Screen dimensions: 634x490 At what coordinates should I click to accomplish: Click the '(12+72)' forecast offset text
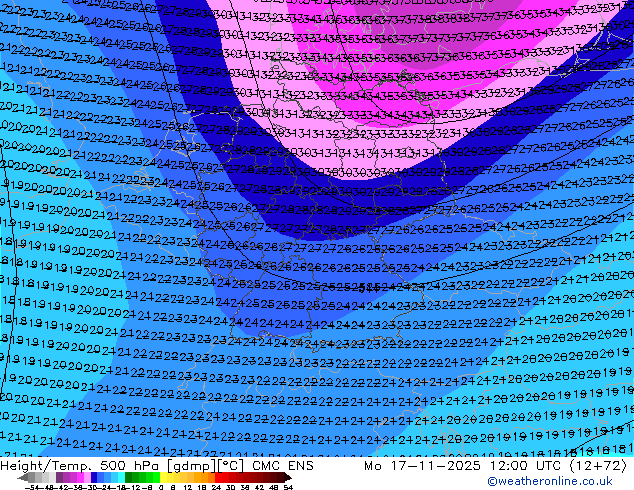598,466
